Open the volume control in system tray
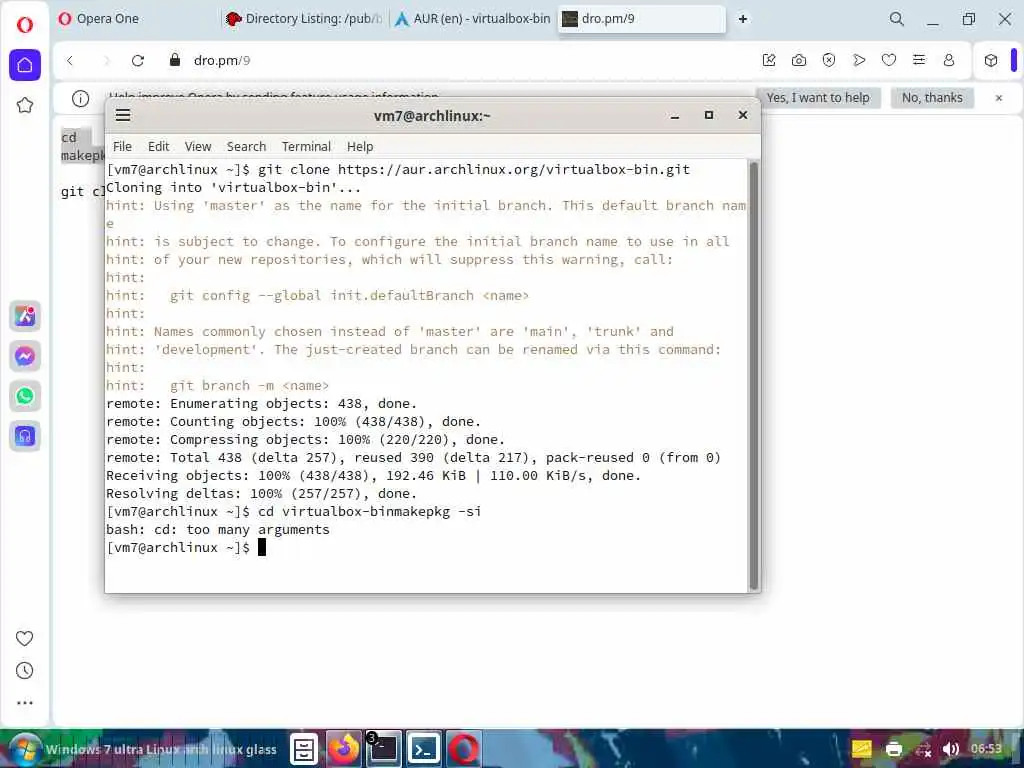Screen dimensions: 1024x768 click(x=951, y=749)
